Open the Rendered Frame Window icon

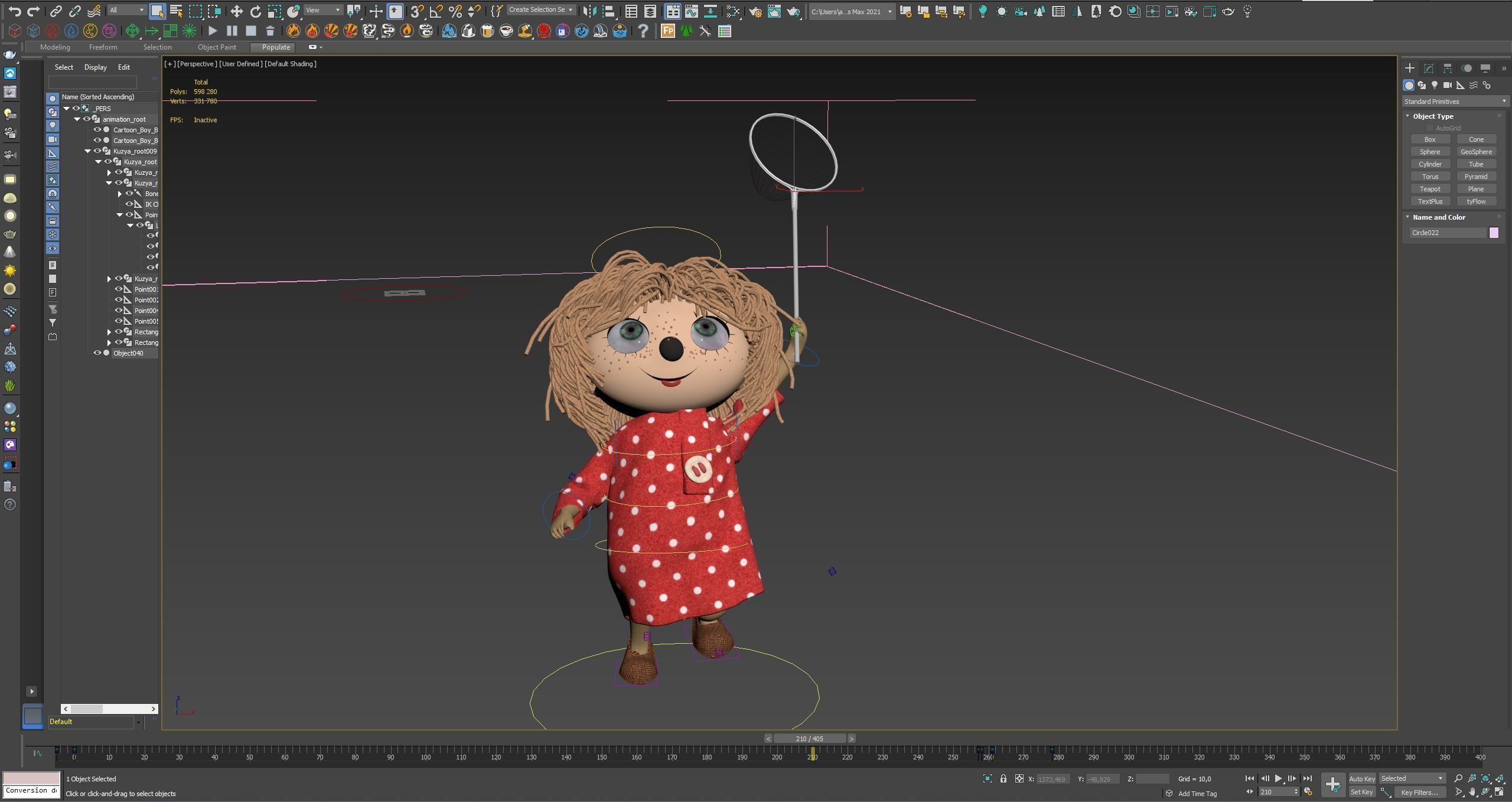coord(774,11)
